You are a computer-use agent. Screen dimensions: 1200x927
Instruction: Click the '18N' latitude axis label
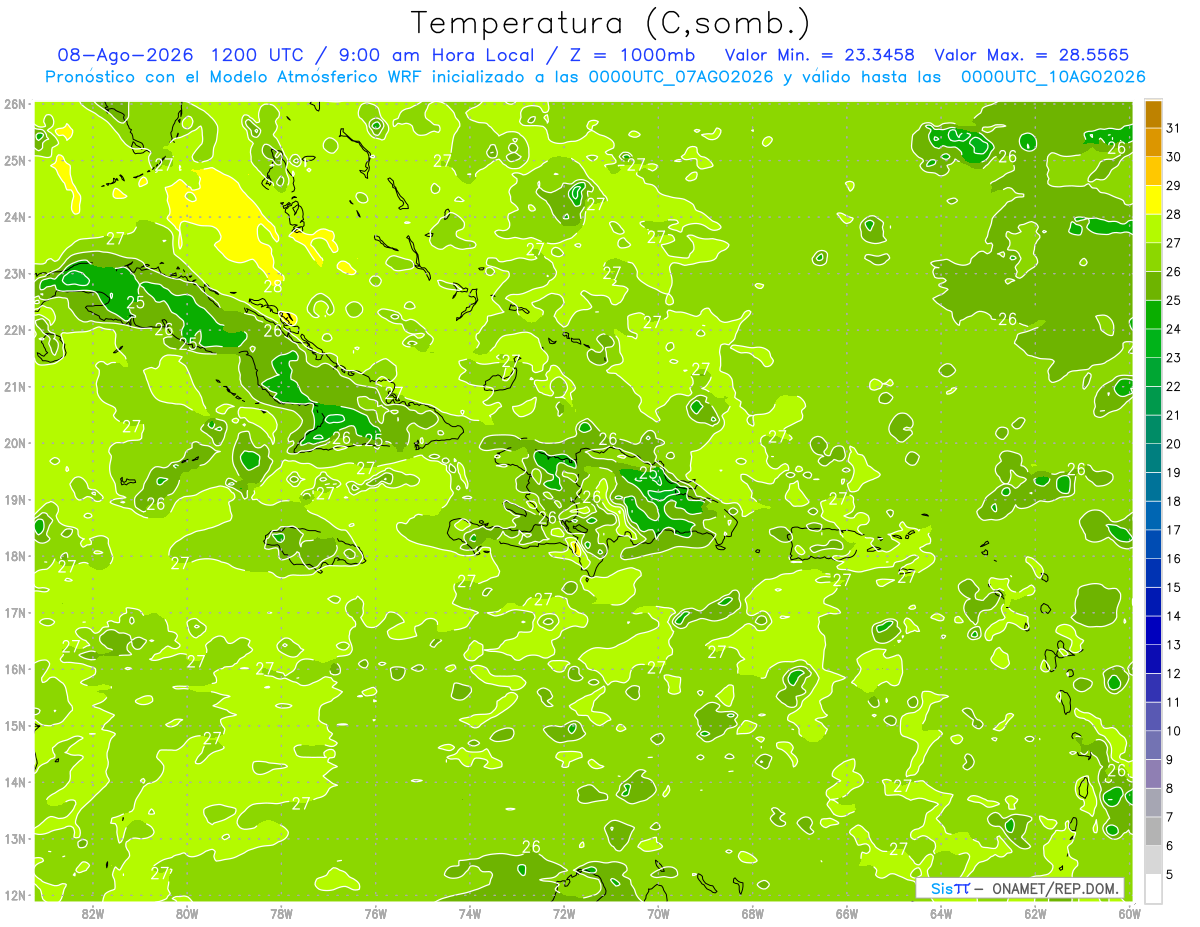[x=15, y=556]
